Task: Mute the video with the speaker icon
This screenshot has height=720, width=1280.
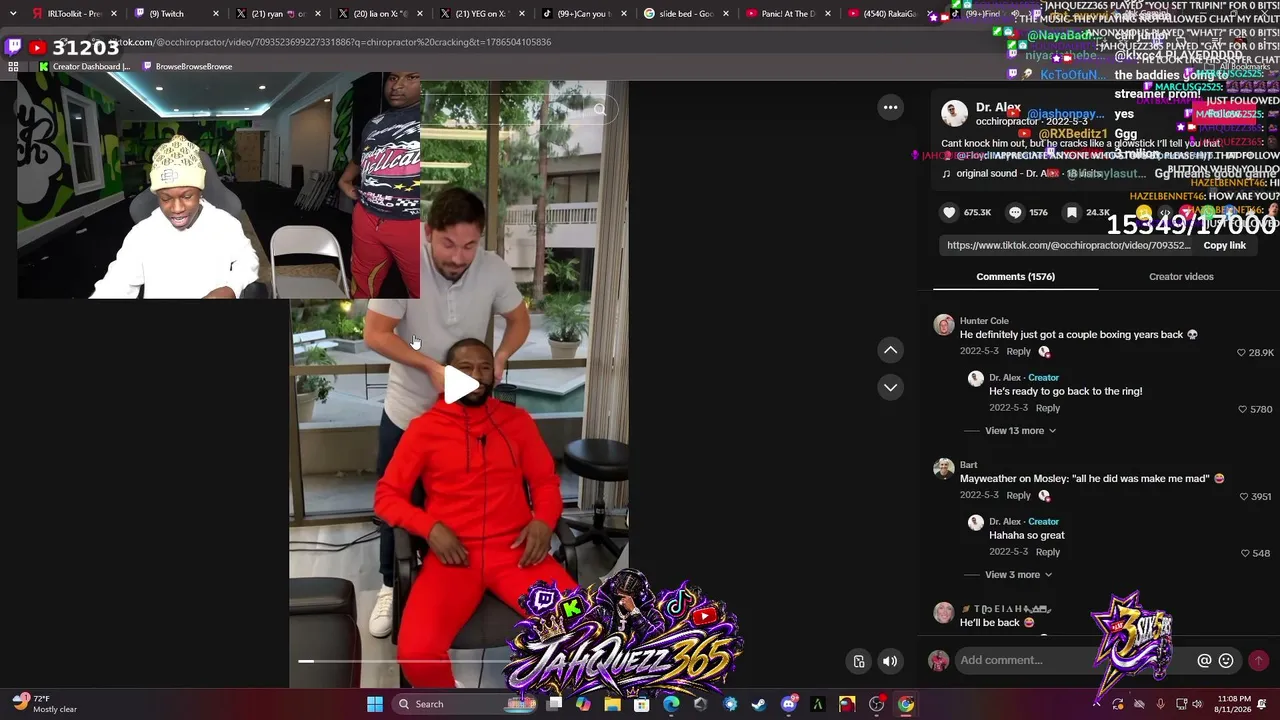Action: point(890,661)
